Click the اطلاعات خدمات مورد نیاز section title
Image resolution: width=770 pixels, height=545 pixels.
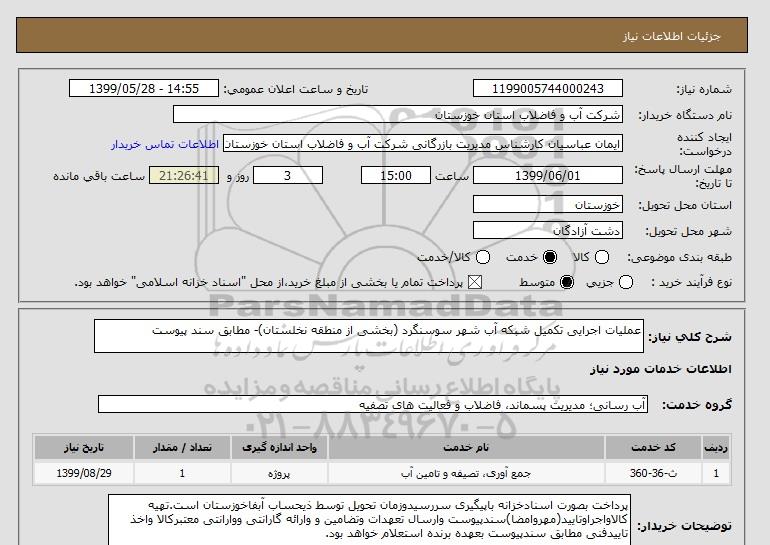660,369
